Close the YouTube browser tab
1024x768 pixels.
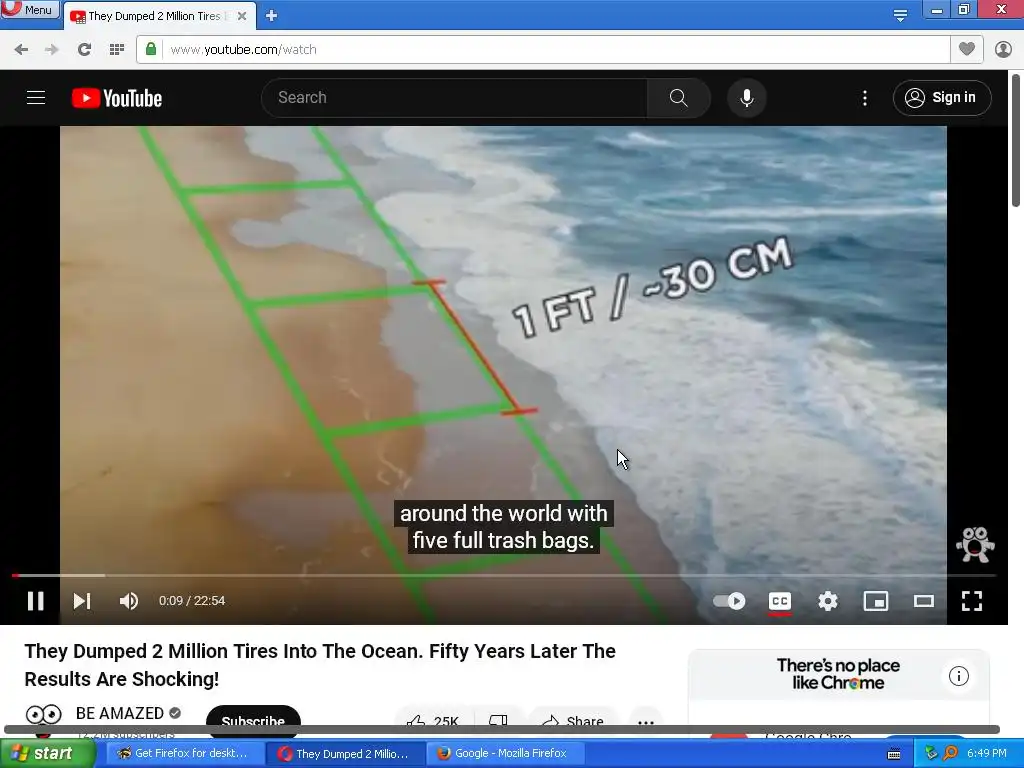pos(242,16)
